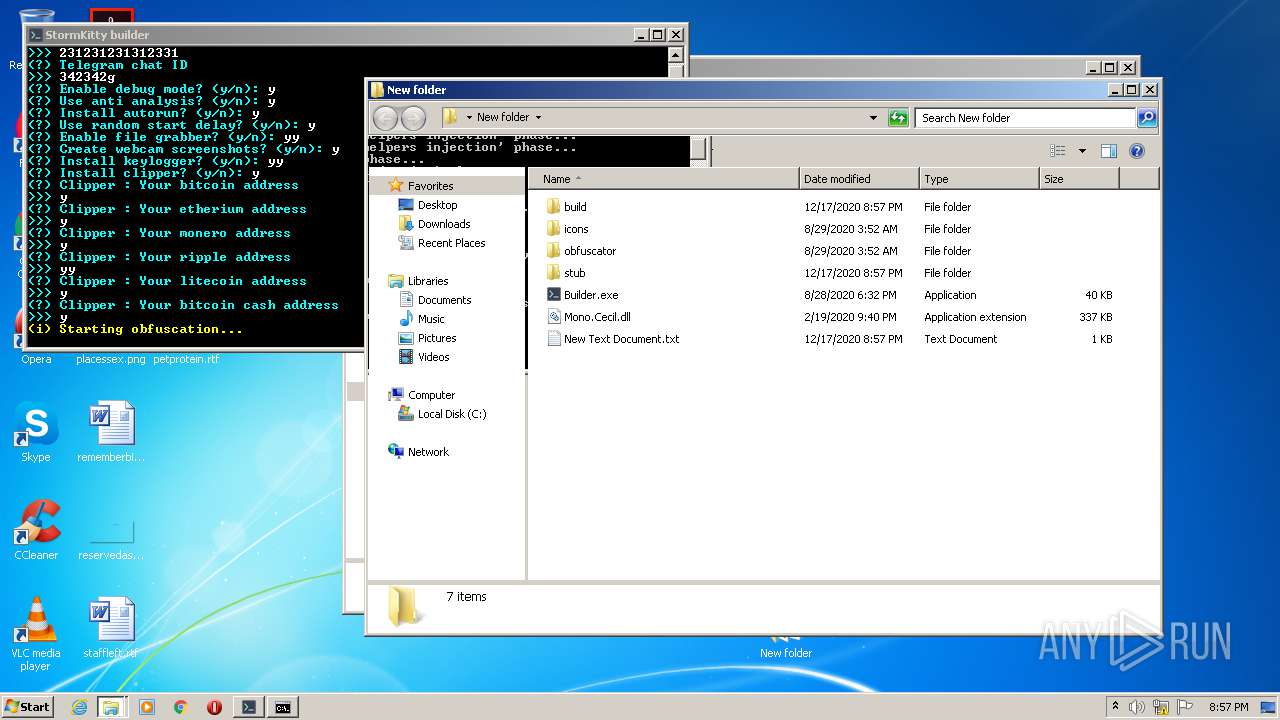Viewport: 1280px width, 720px height.
Task: Click Windows Explorer taskbar button
Action: point(111,707)
